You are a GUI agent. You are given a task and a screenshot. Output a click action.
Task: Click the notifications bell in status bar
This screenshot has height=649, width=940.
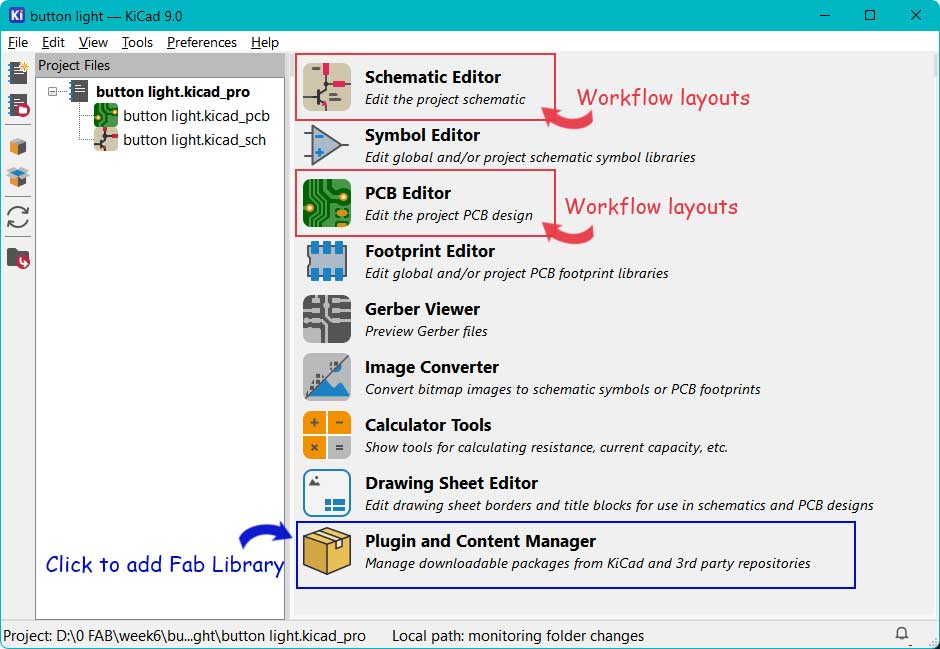click(902, 634)
